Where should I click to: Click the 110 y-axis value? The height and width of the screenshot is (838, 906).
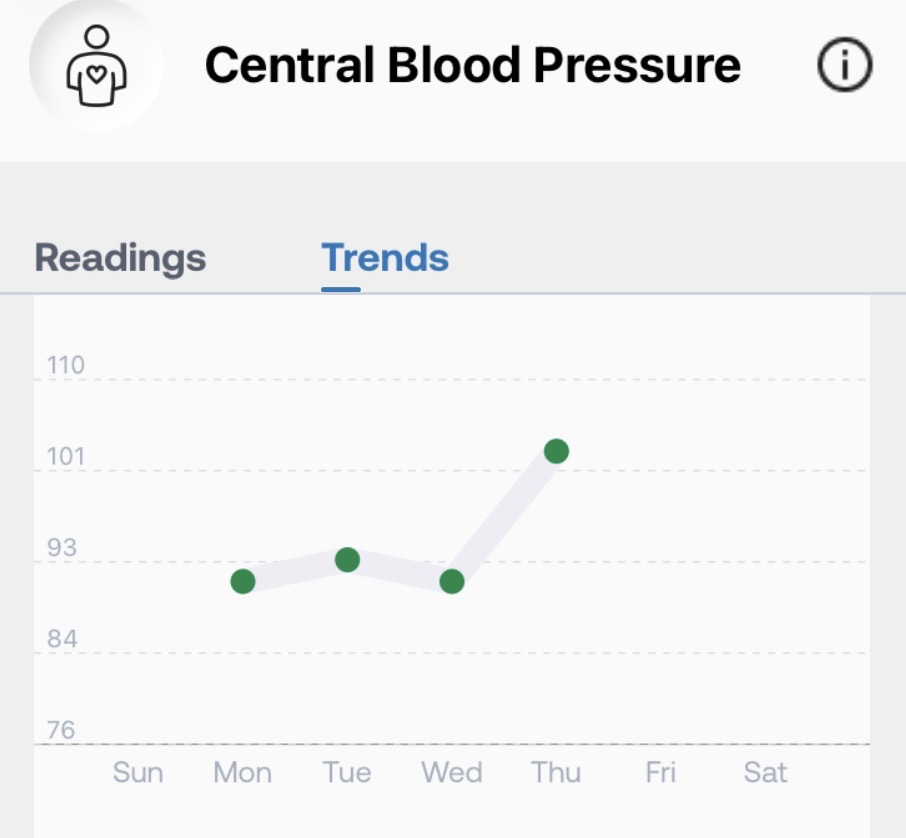click(x=66, y=366)
